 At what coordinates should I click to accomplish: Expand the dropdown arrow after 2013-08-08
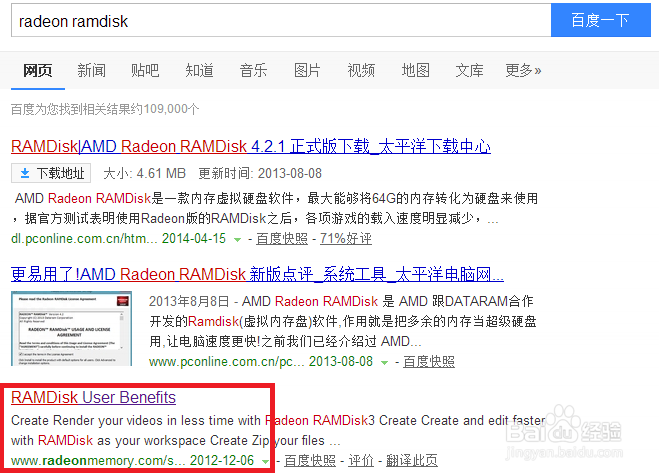tap(385, 362)
